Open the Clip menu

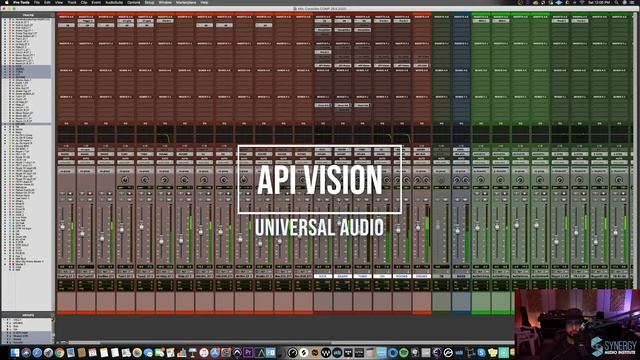coord(84,2)
